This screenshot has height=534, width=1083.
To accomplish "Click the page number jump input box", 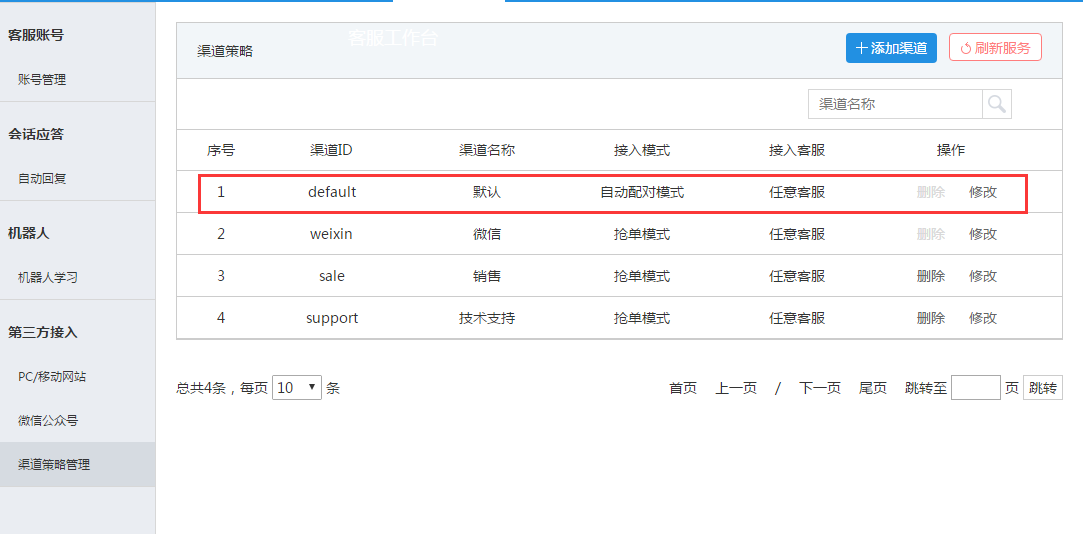I will (975, 388).
